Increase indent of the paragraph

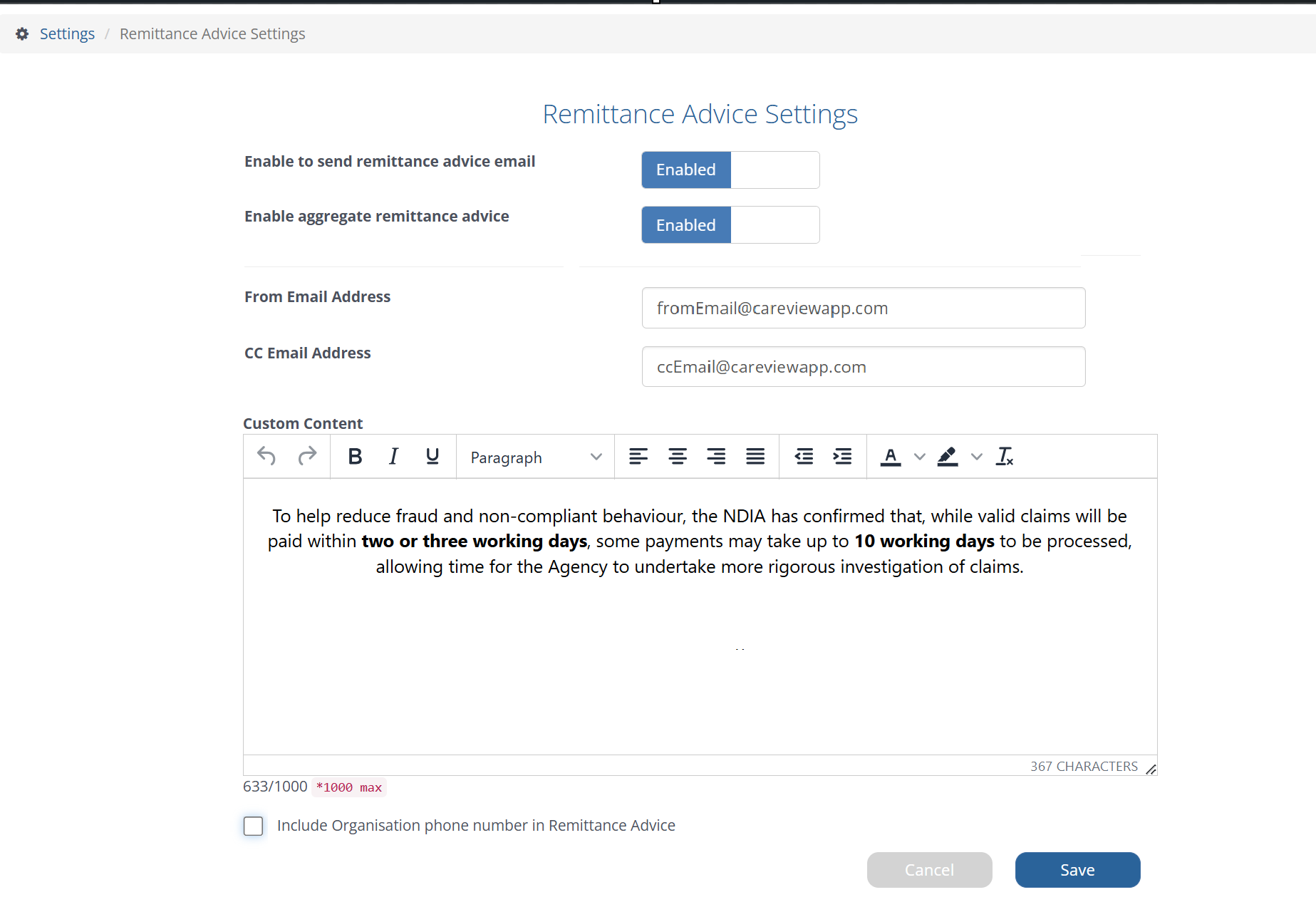pyautogui.click(x=842, y=456)
